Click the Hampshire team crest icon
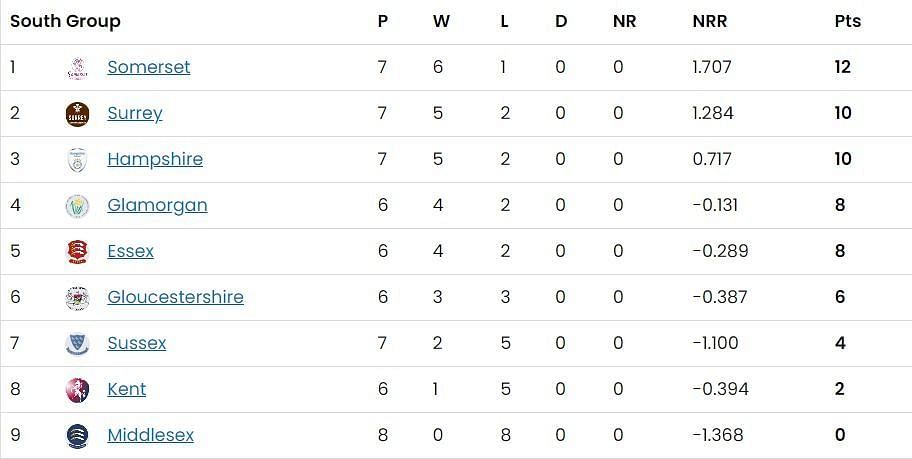This screenshot has height=459, width=912. [x=77, y=160]
